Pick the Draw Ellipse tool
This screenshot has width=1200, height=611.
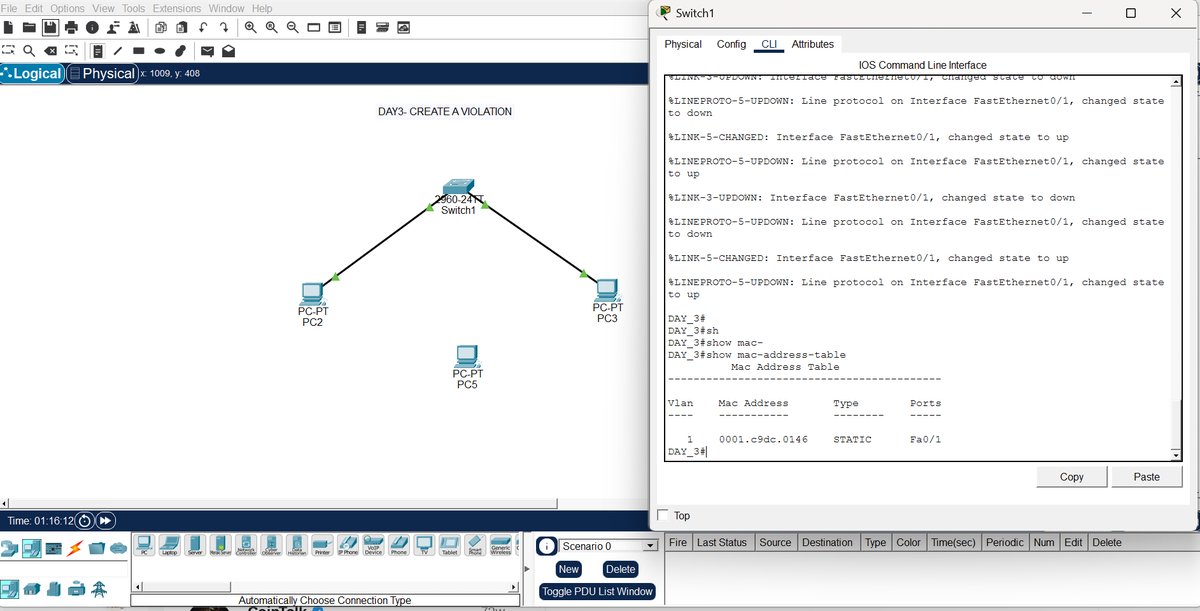coord(160,50)
